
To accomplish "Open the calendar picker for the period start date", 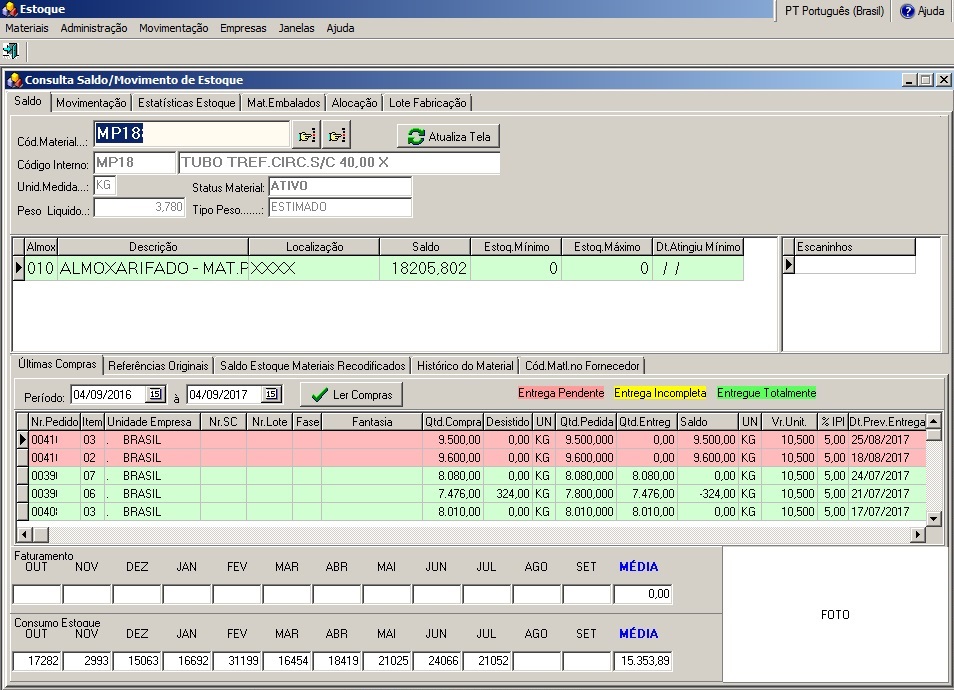I will tap(155, 394).
